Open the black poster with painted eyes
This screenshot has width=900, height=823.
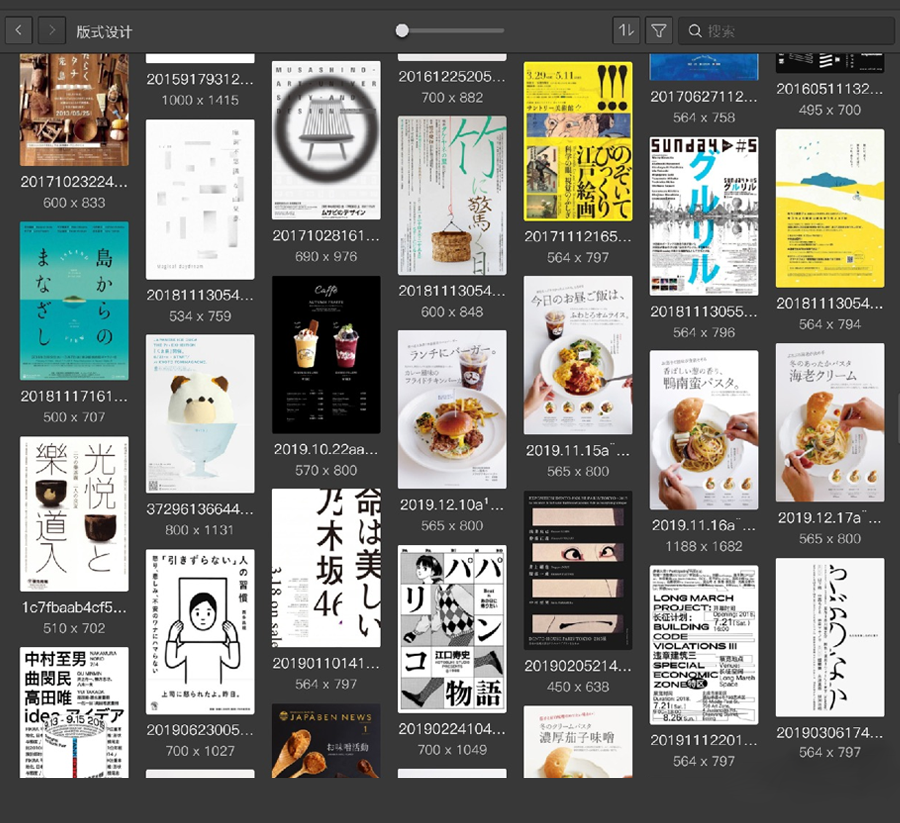point(578,570)
